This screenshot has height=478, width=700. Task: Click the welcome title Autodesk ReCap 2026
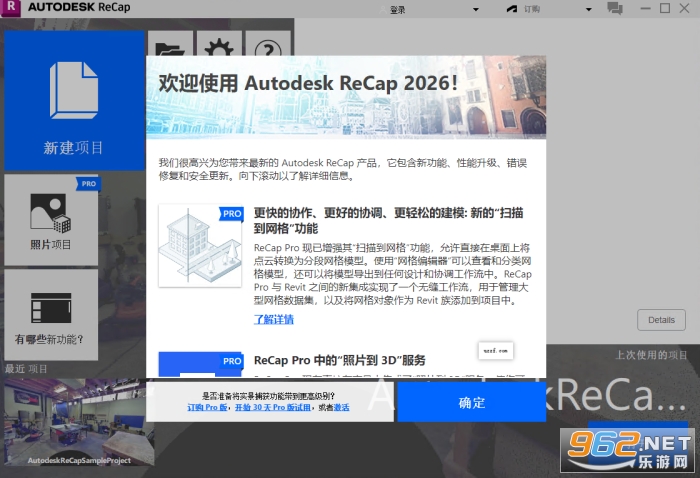[x=308, y=83]
